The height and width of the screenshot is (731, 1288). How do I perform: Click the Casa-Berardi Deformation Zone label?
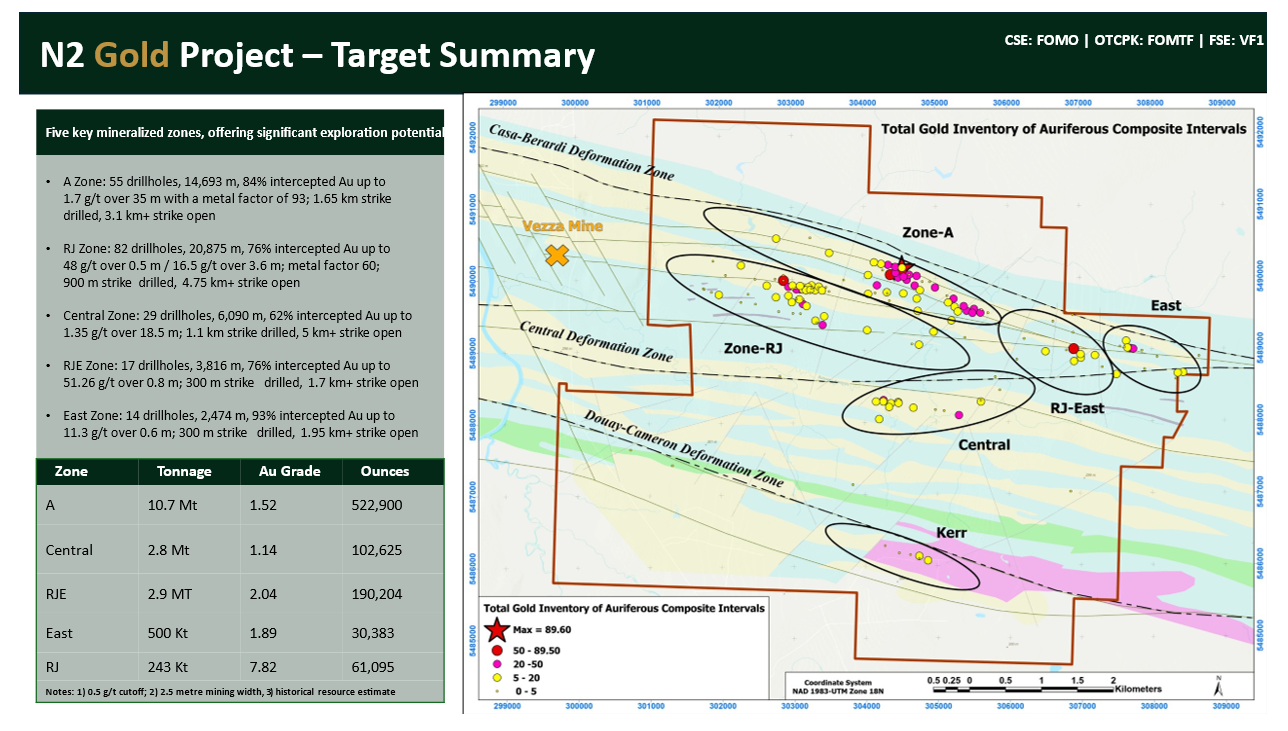581,153
